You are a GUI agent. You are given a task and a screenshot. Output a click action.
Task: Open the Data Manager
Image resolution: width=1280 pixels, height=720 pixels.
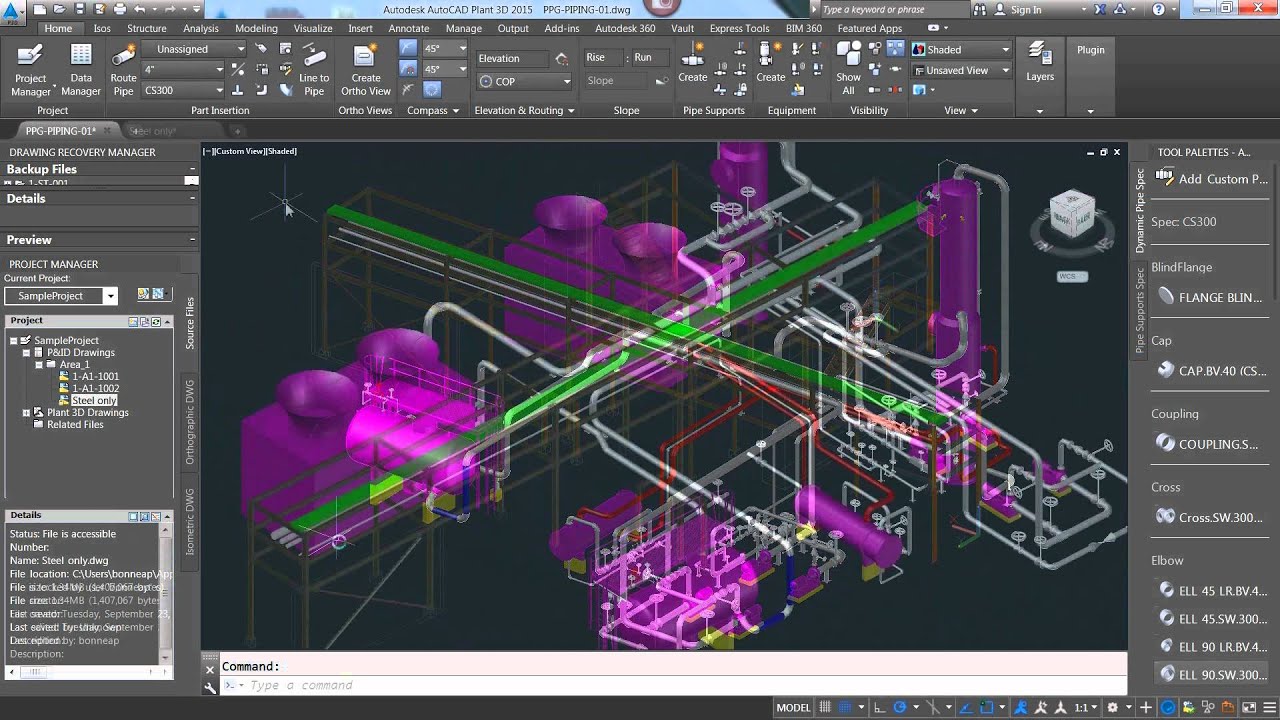(80, 69)
